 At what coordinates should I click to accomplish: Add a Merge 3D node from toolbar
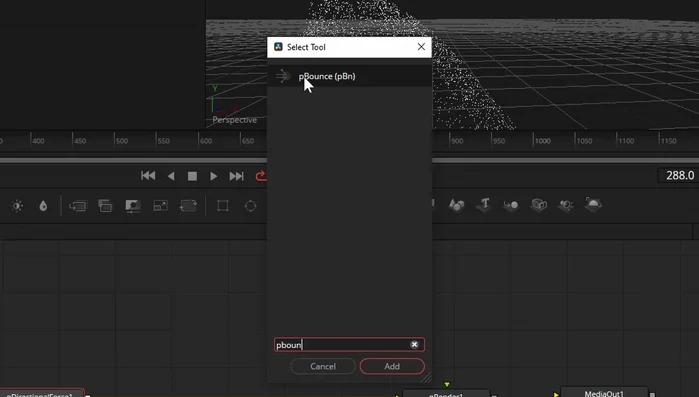click(x=511, y=205)
